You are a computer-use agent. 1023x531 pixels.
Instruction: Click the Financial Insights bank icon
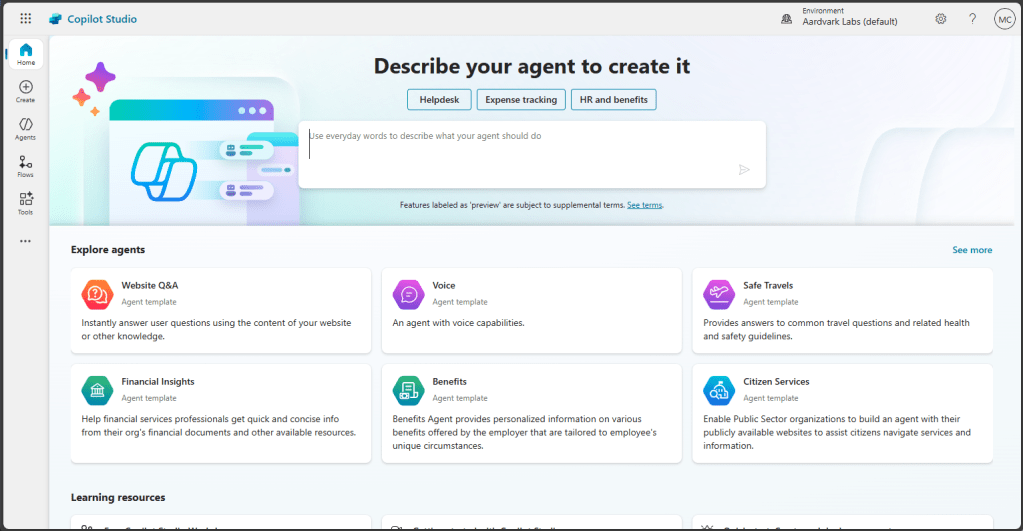[97, 389]
